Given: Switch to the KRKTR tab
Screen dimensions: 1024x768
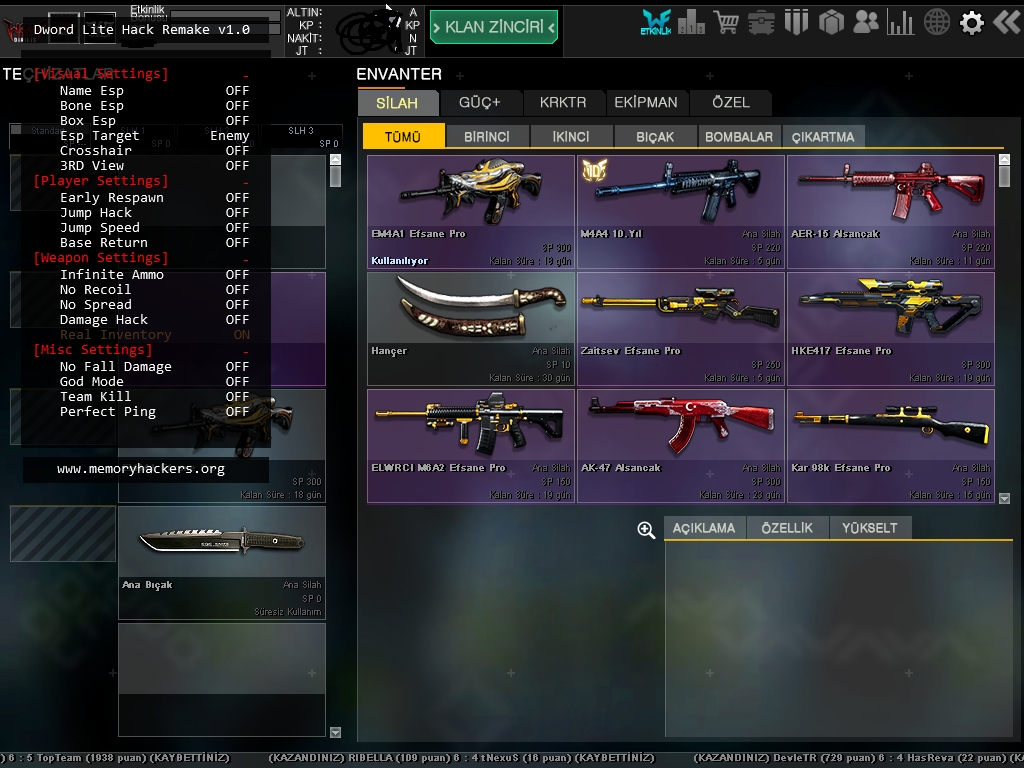Looking at the screenshot, I should coord(563,103).
